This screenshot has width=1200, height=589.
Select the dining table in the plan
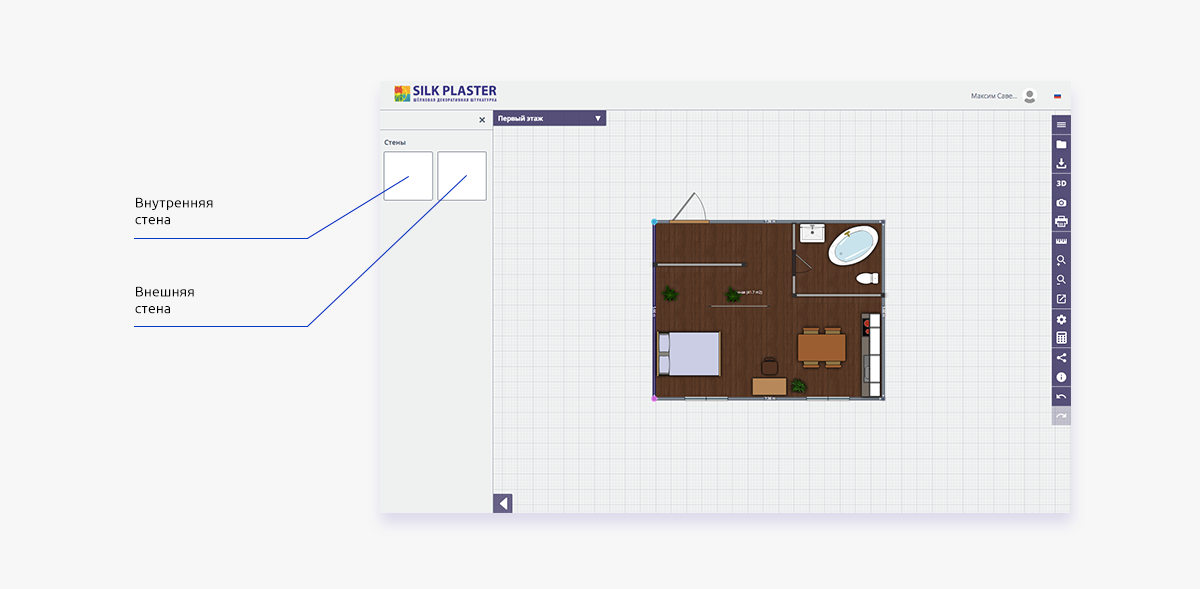coord(821,347)
